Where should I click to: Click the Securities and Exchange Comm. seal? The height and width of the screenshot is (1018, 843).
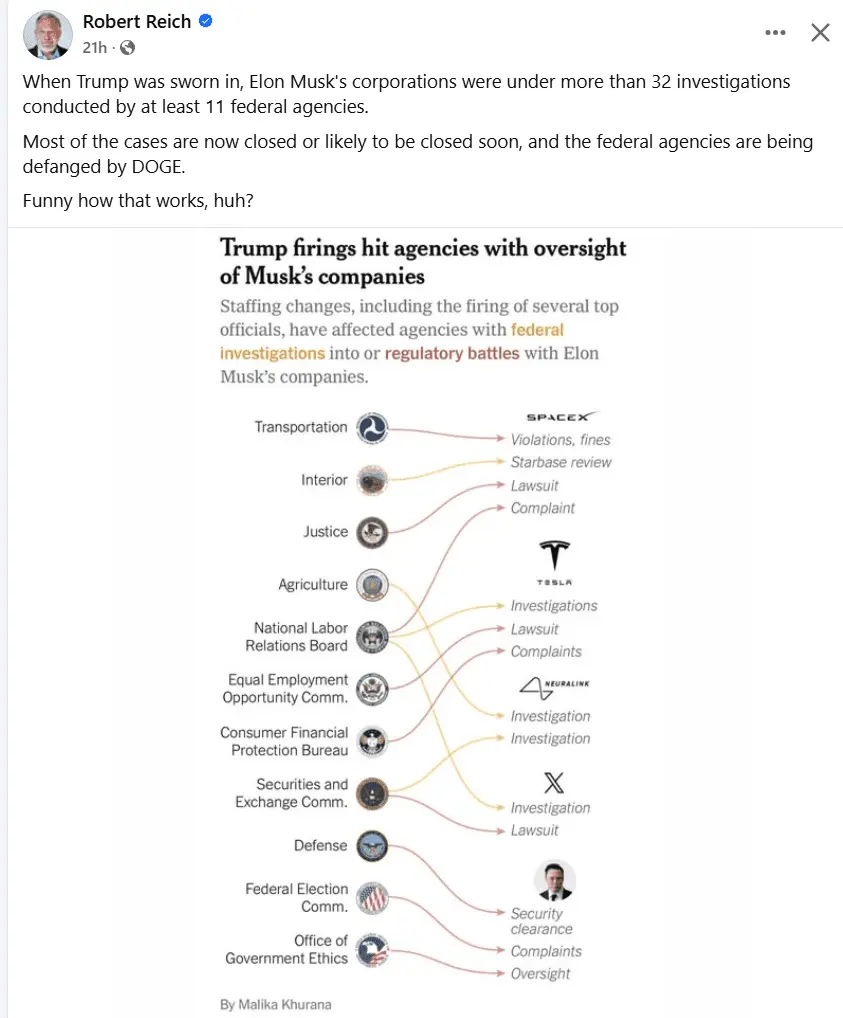pos(371,793)
